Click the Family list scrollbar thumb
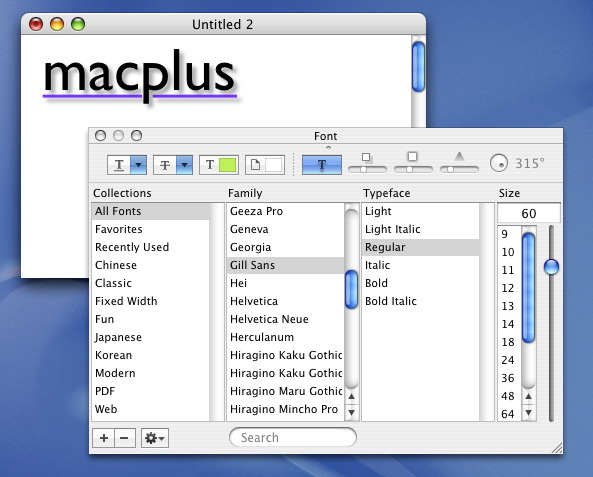593x477 pixels. 351,289
